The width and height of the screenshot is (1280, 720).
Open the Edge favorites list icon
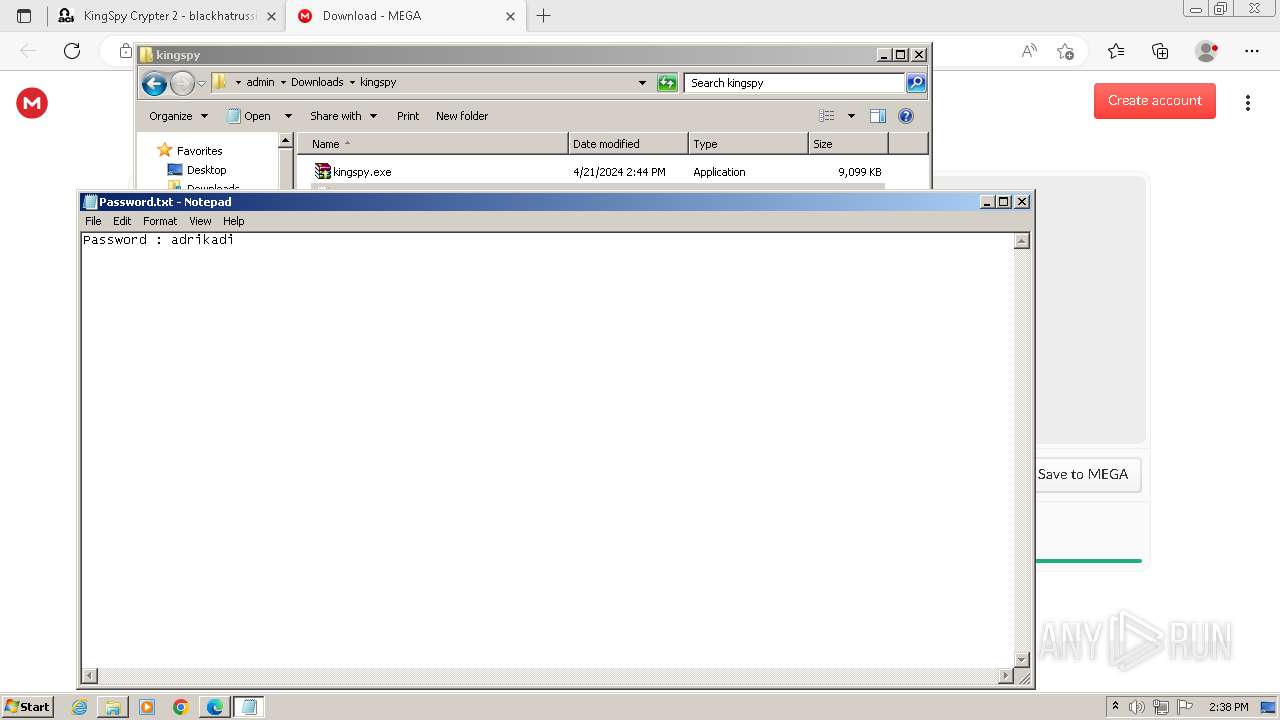[x=1116, y=51]
